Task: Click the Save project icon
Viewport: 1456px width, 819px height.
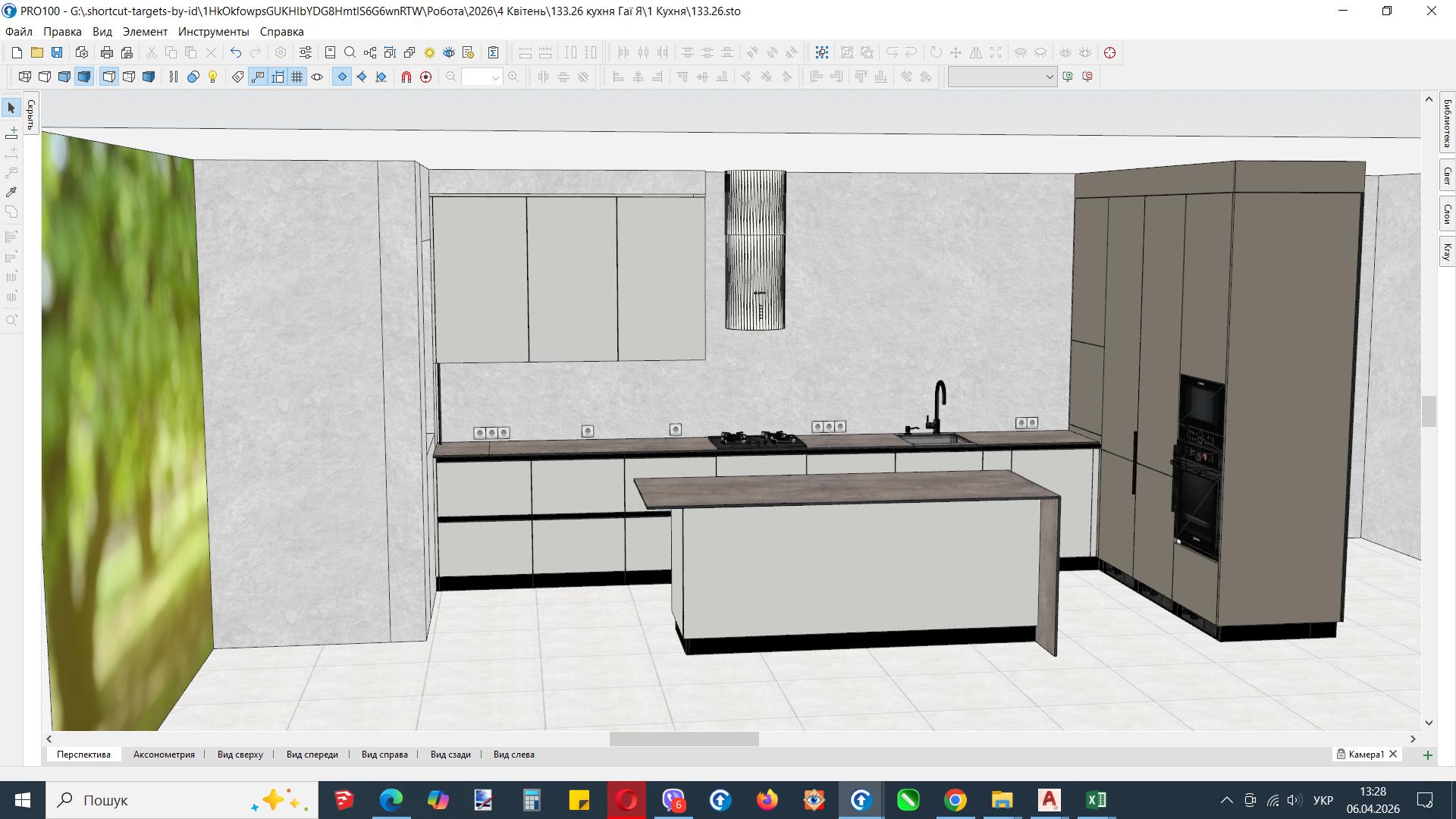Action: coord(57,52)
